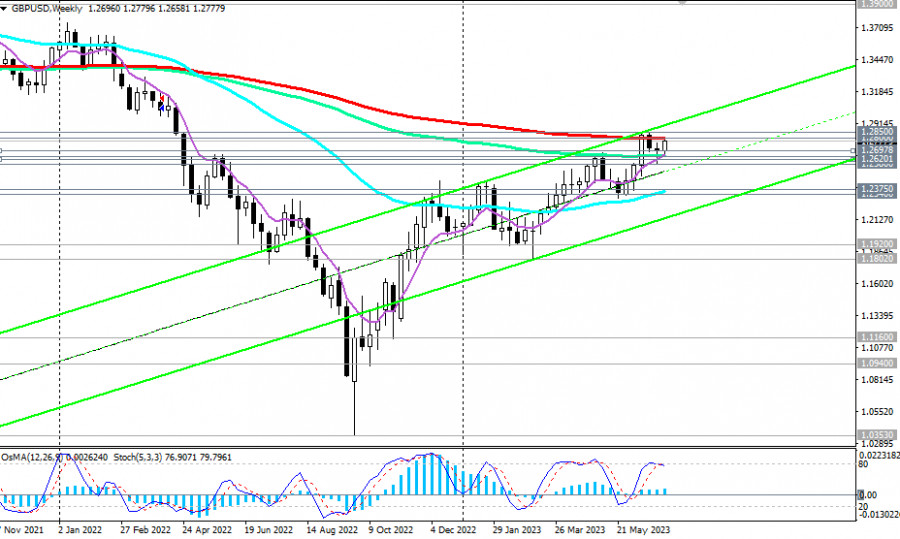Open the chart menu triangle beside GBPUSD
Screen dimensions: 900x539
pos(4,9)
